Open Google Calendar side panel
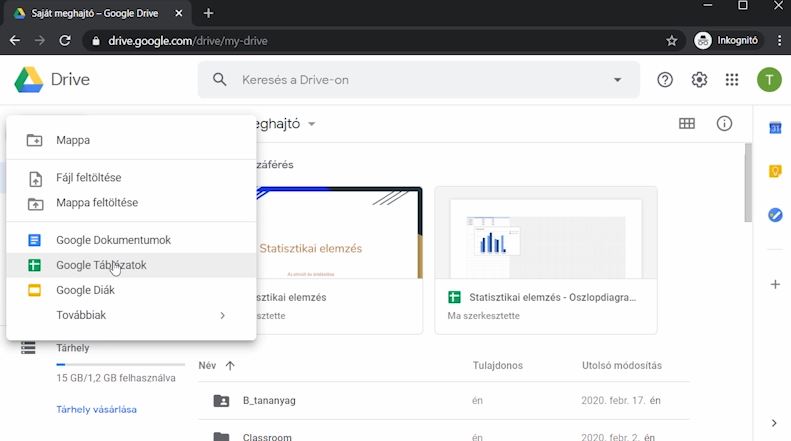The width and height of the screenshot is (791, 441). (x=775, y=128)
